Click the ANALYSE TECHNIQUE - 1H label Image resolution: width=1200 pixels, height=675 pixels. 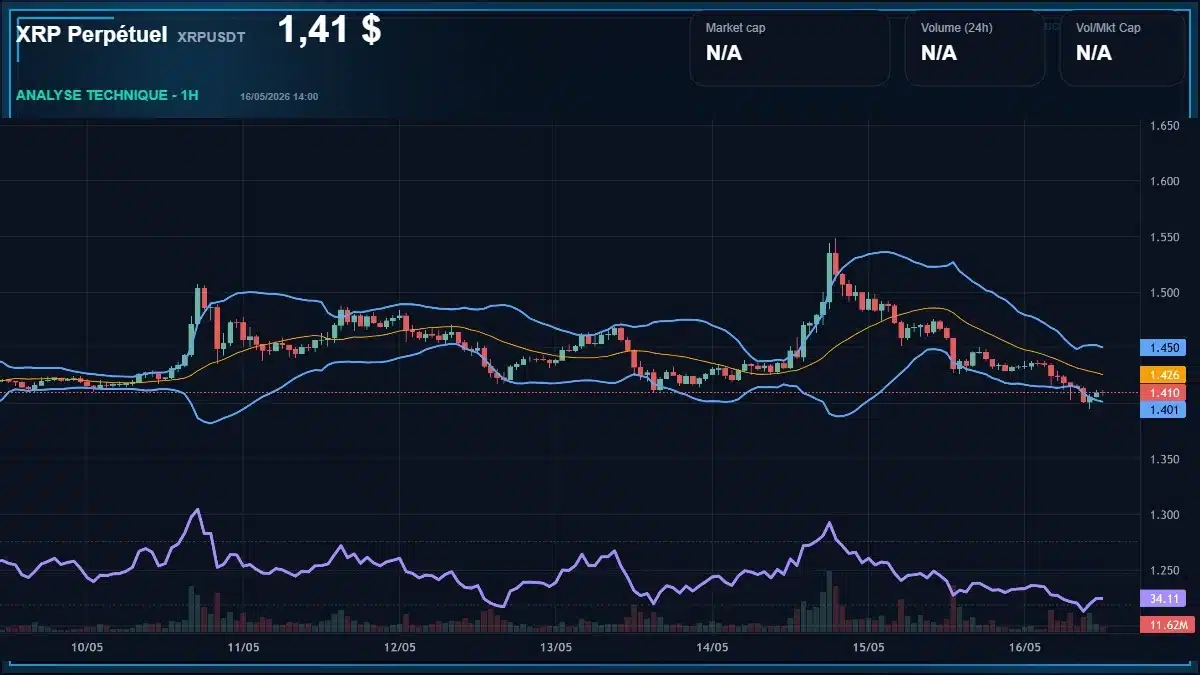tap(107, 95)
